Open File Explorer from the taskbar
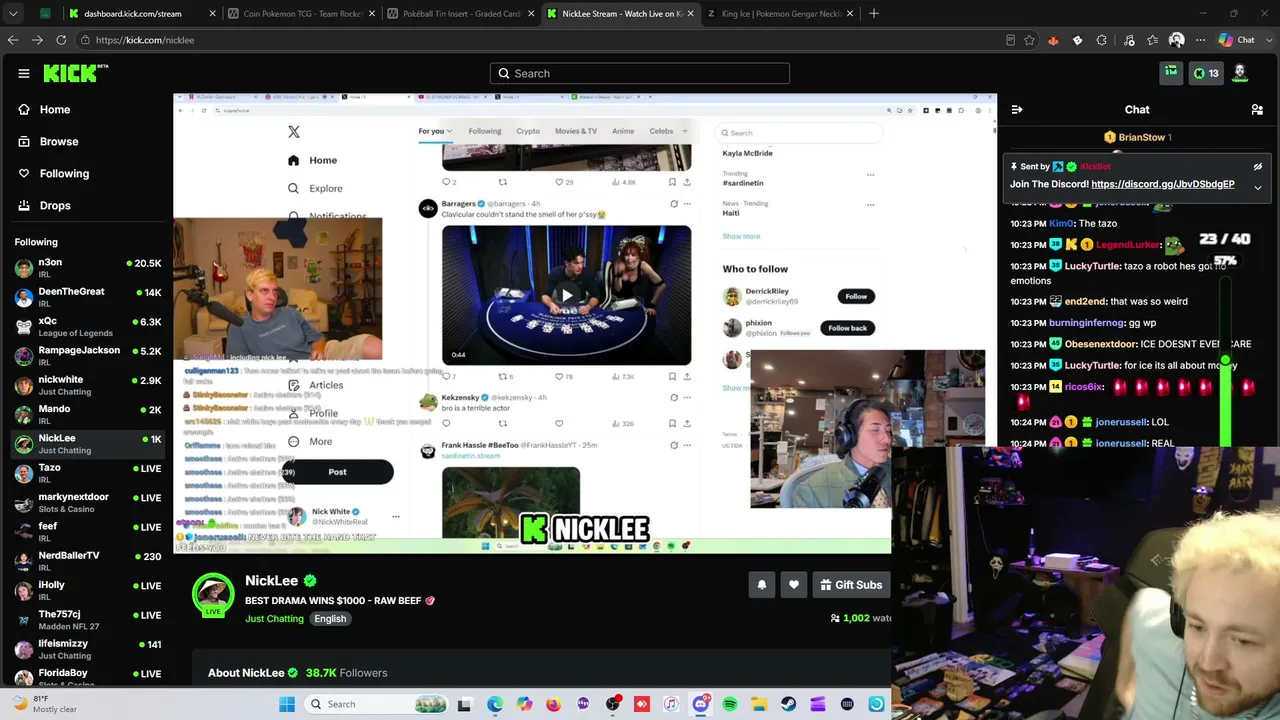 759,704
